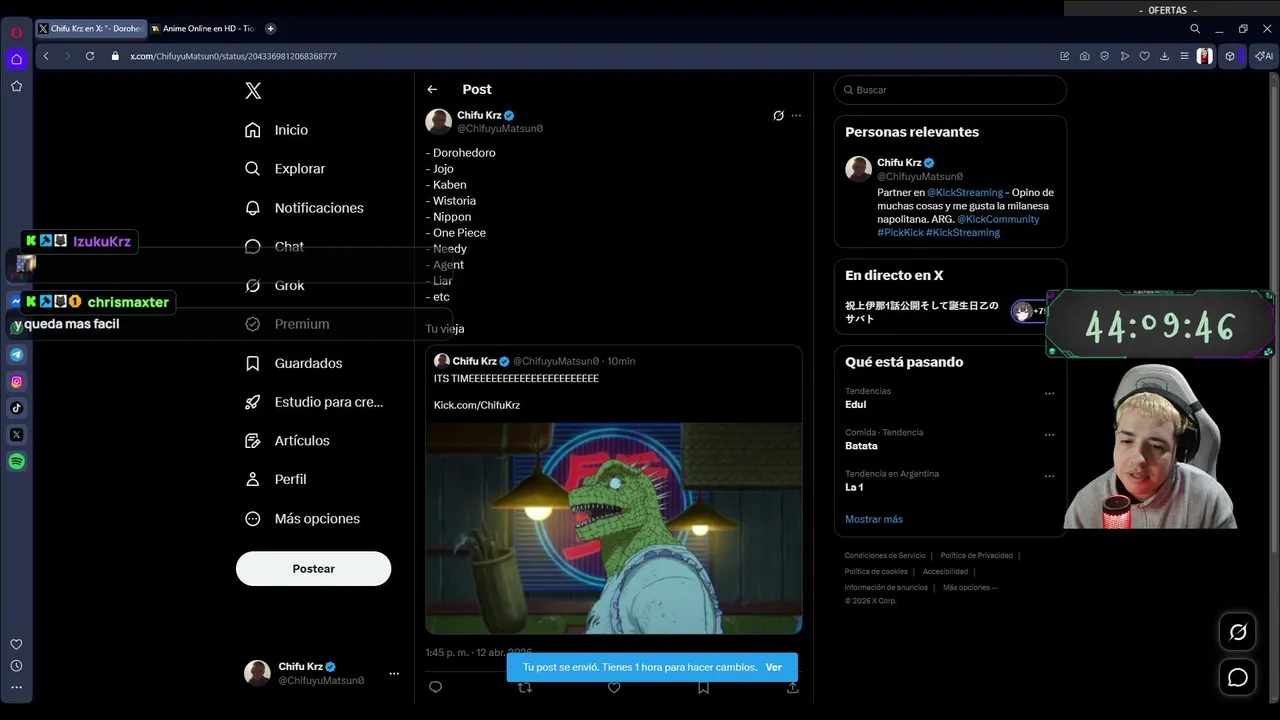1280x720 pixels.
Task: Open the Flow send arrow icon
Action: (1125, 57)
